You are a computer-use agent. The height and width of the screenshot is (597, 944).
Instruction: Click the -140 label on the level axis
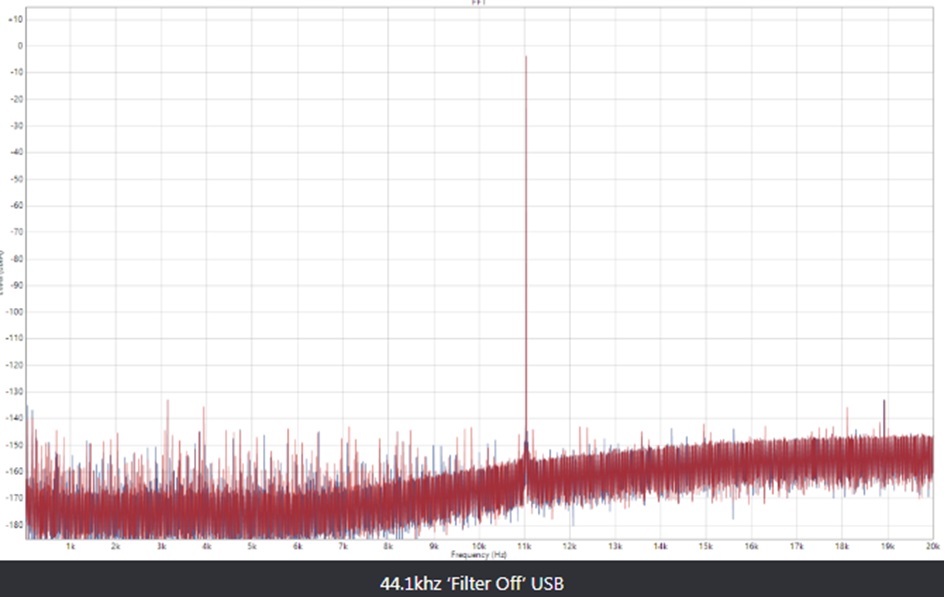tap(13, 418)
